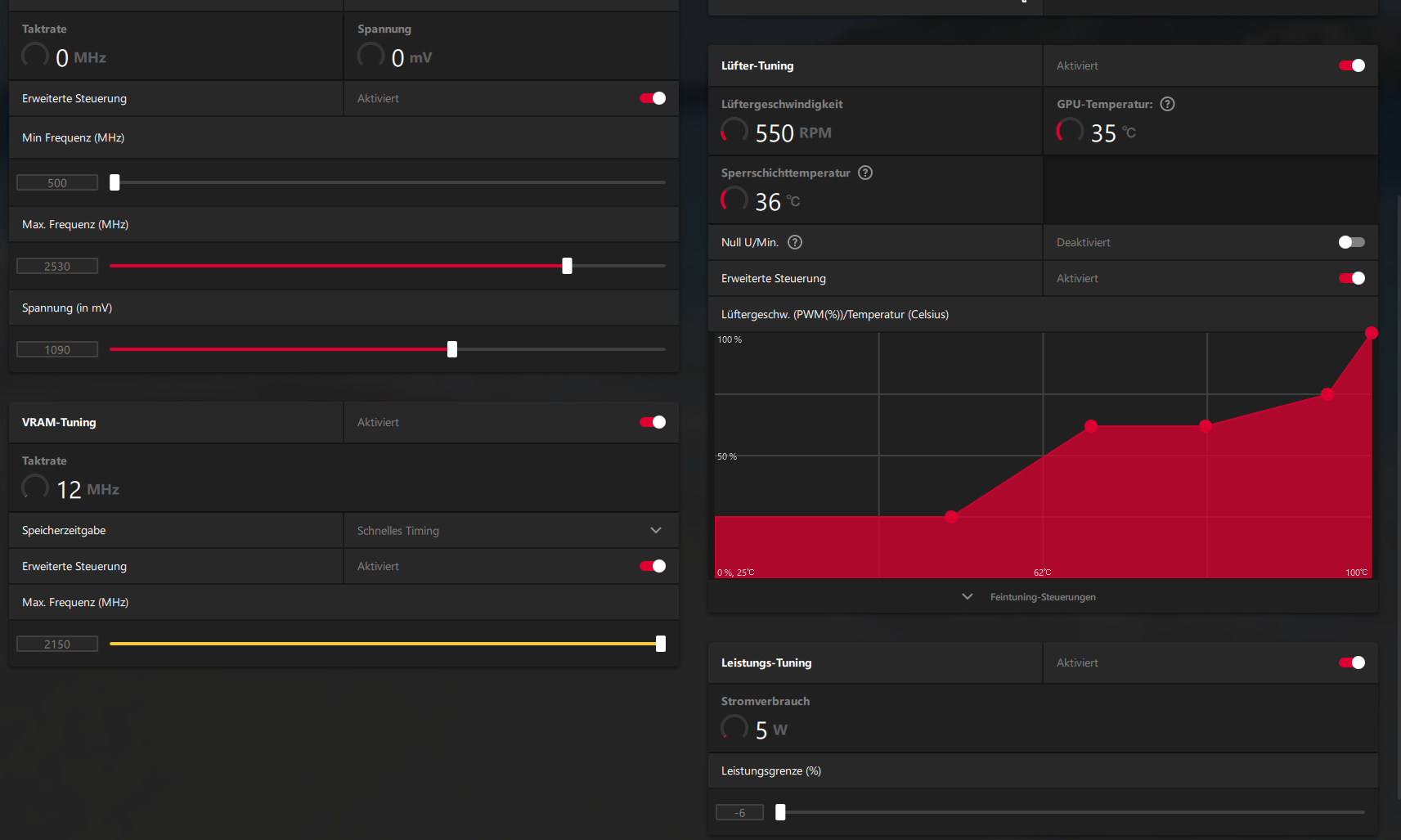Toggle Erweiterte Steuerung in the Lüfter section
The width and height of the screenshot is (1401, 840).
[1352, 278]
